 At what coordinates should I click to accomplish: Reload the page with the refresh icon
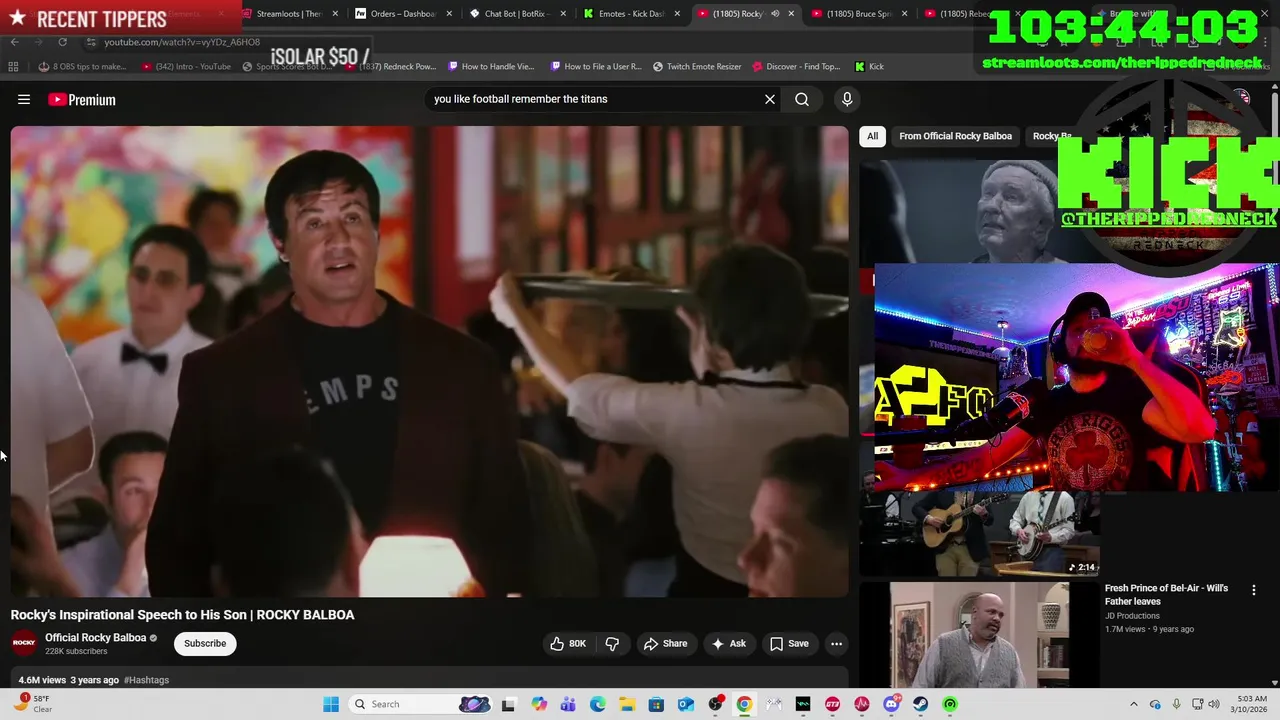coord(62,42)
